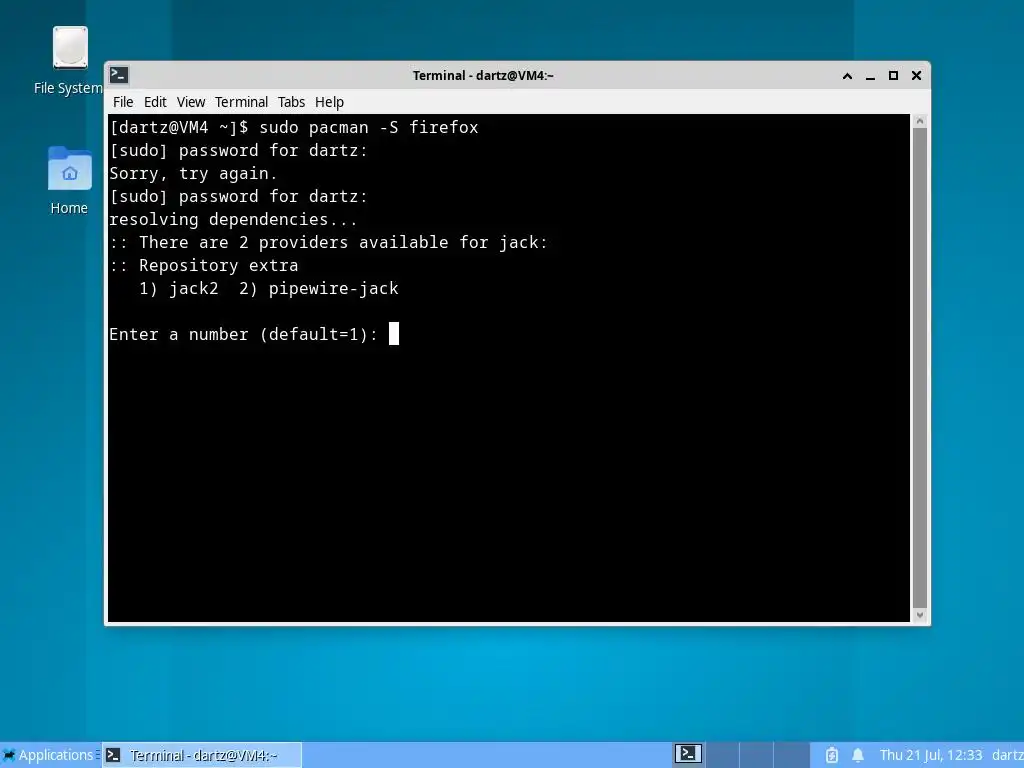The height and width of the screenshot is (768, 1024).
Task: Click the '1) jack2' option text
Action: pyautogui.click(x=178, y=289)
